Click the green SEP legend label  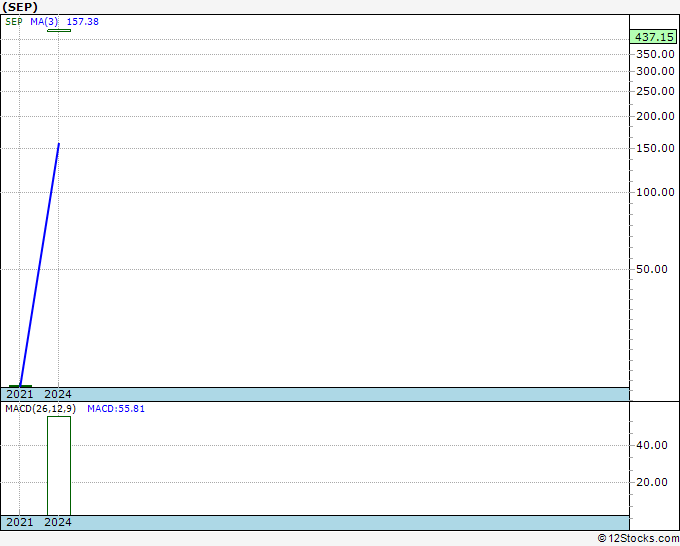[x=14, y=22]
